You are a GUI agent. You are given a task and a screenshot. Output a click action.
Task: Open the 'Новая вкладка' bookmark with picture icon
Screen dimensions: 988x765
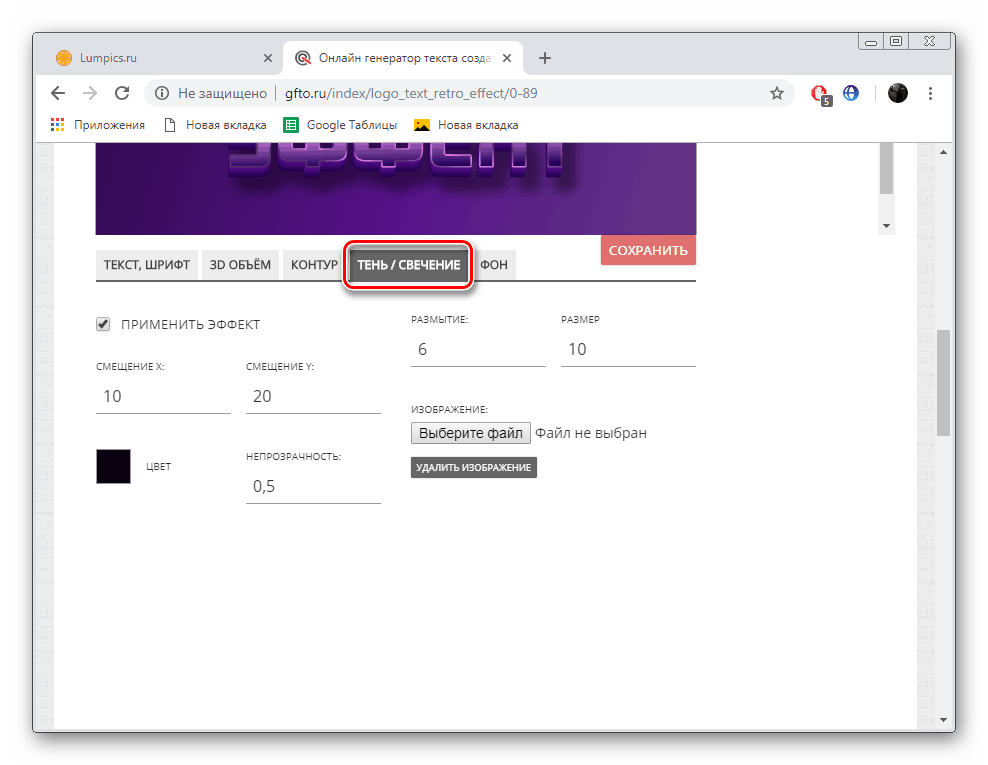pyautogui.click(x=466, y=125)
